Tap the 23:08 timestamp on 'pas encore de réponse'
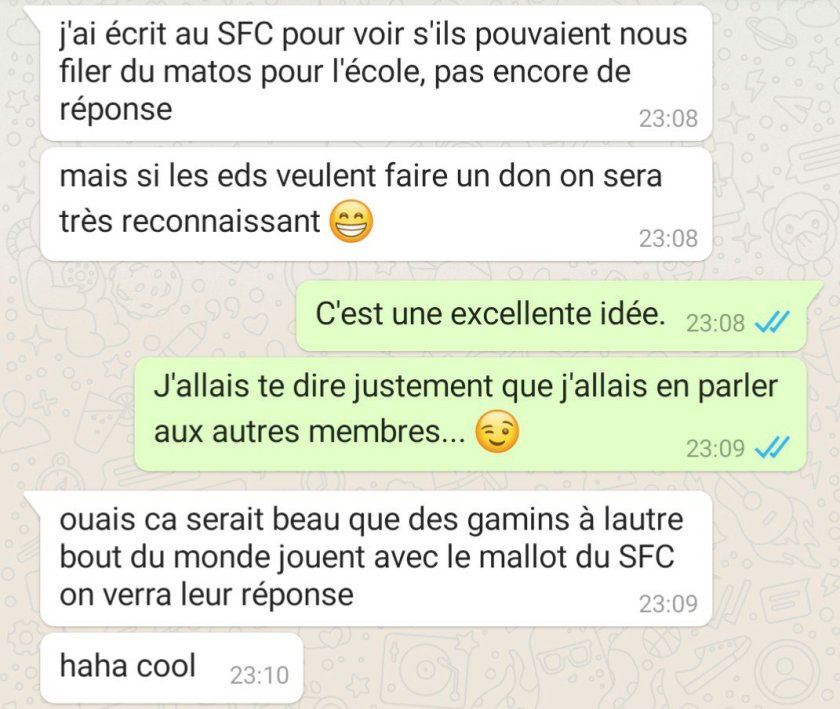The image size is (840, 709). 668,118
